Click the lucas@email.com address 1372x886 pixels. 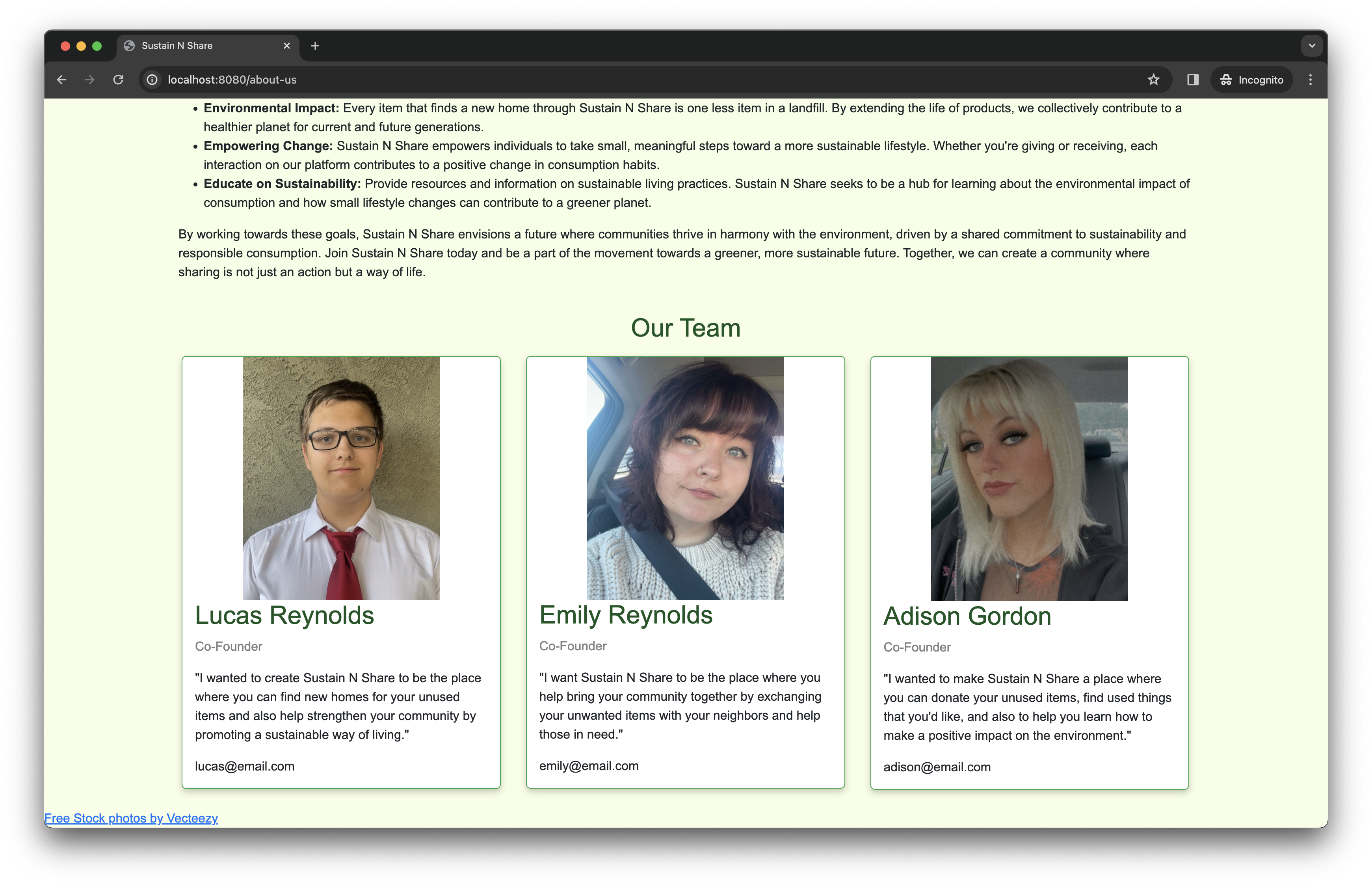click(244, 766)
